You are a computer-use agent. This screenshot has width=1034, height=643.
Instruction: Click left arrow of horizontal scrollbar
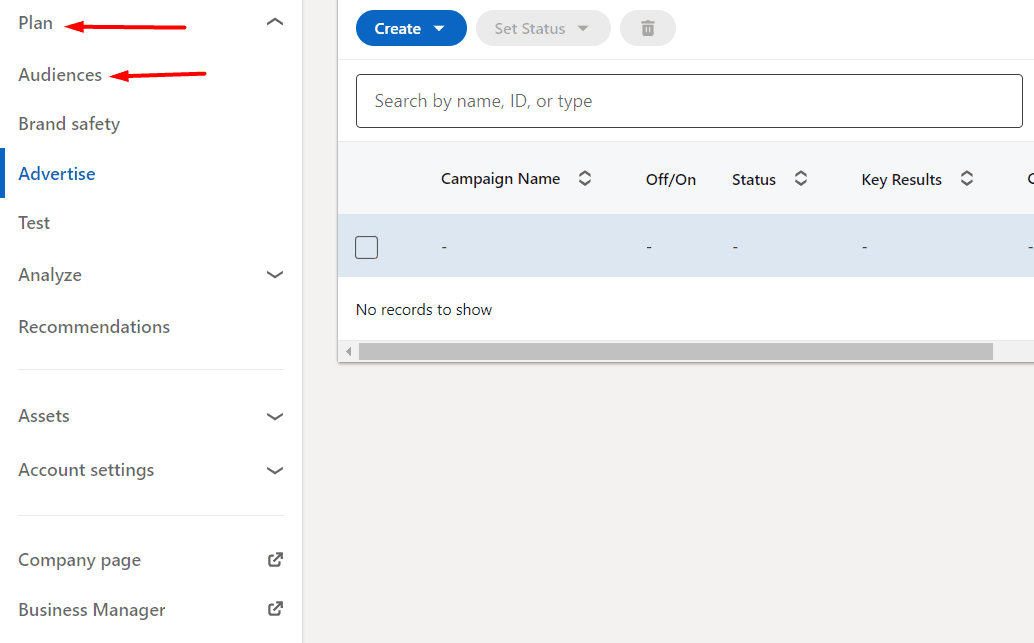pyautogui.click(x=349, y=352)
